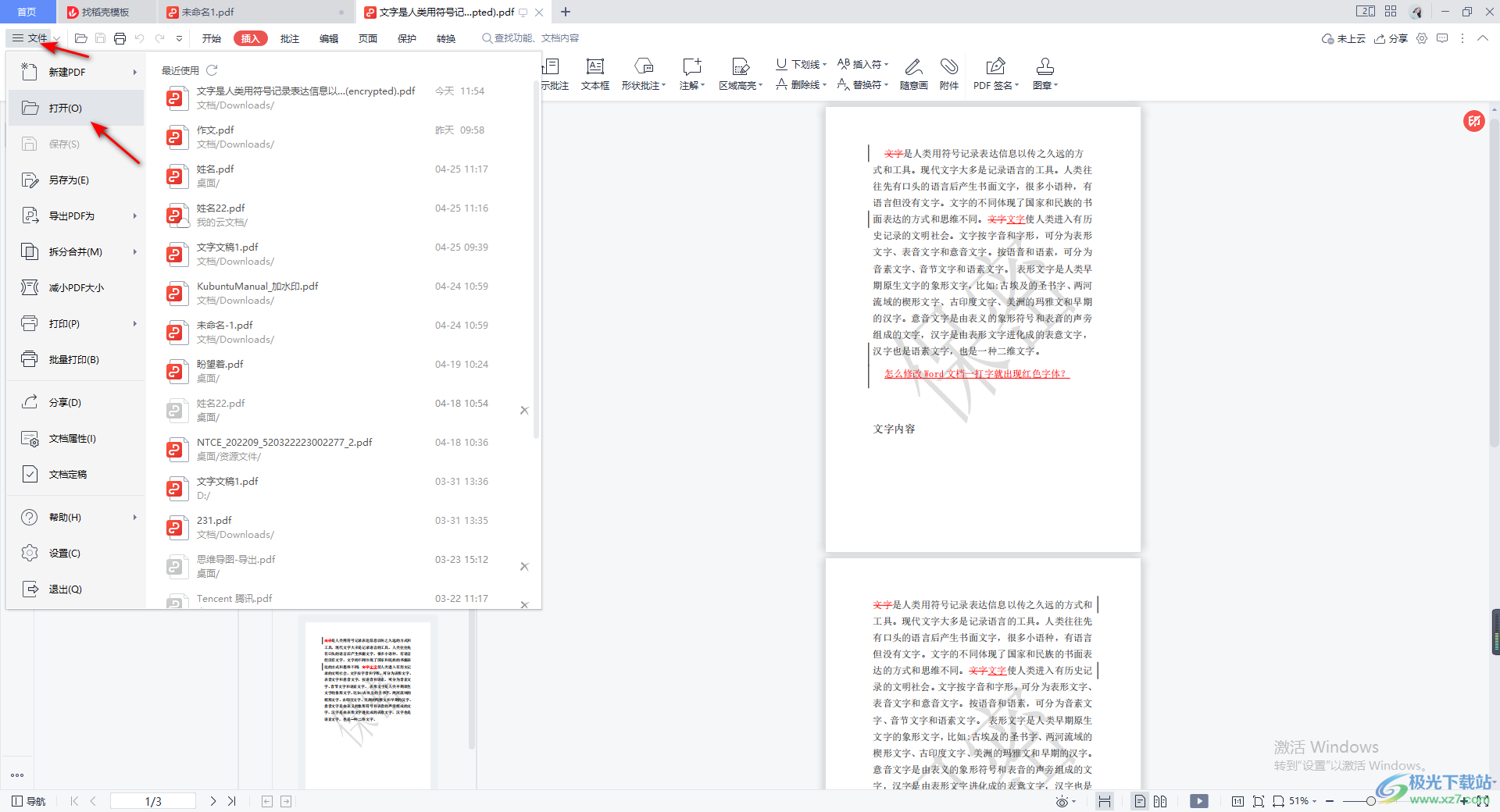
Task: Open the 替换符 dropdown
Action: point(863,84)
